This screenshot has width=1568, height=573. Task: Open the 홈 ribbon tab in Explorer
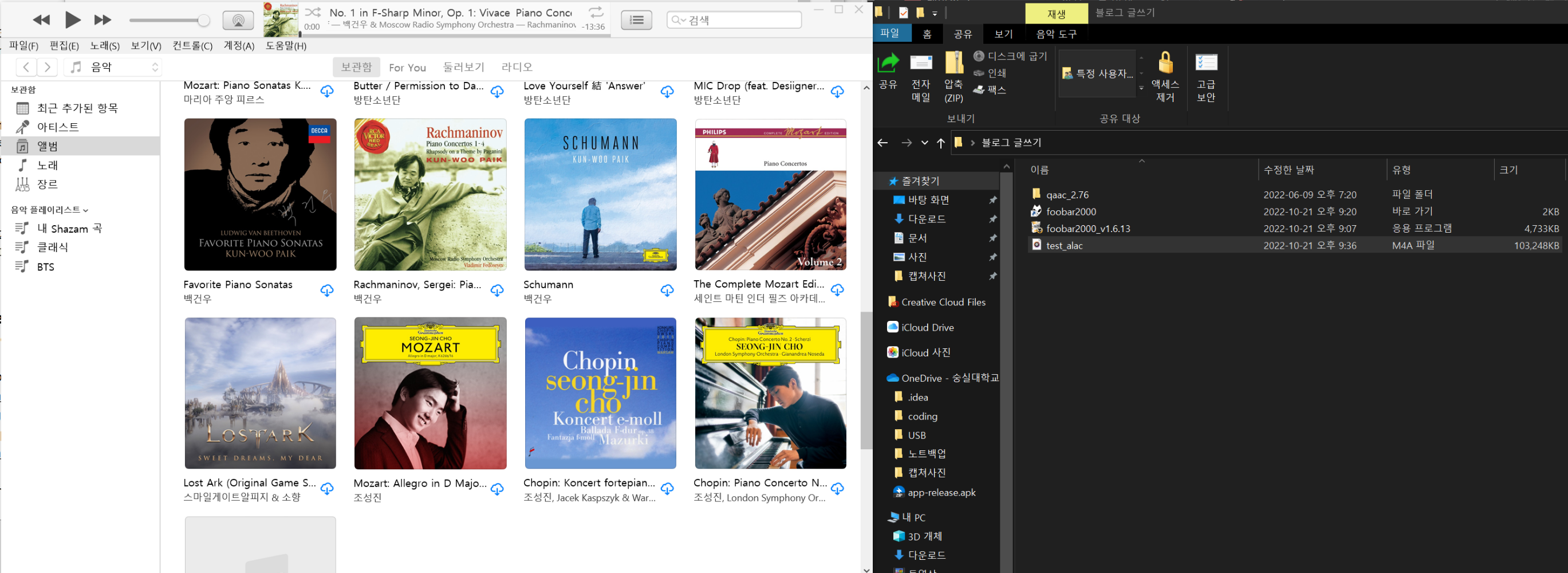click(927, 34)
